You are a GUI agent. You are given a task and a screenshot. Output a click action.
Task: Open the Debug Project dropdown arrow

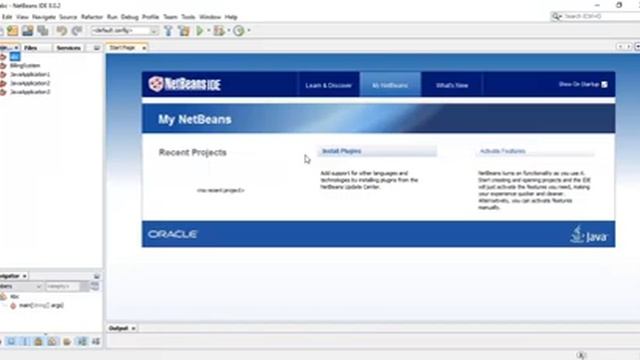[229, 30]
